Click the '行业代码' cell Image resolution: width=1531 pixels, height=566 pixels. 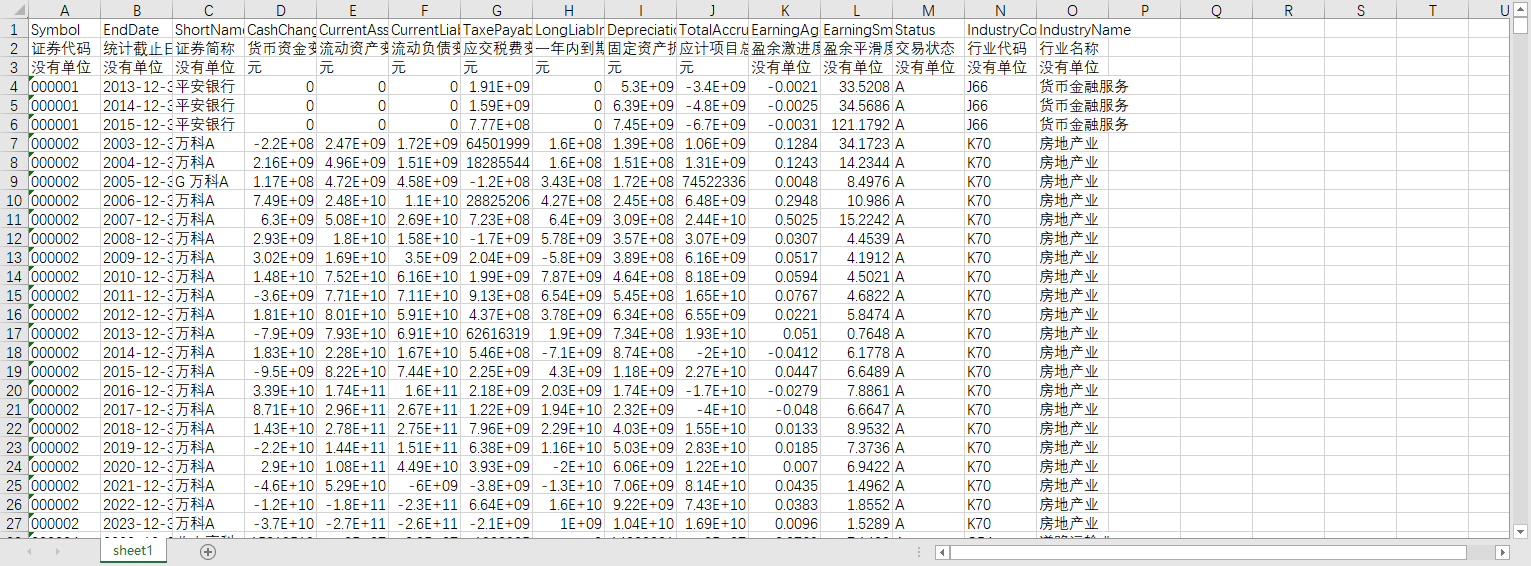pos(1000,49)
